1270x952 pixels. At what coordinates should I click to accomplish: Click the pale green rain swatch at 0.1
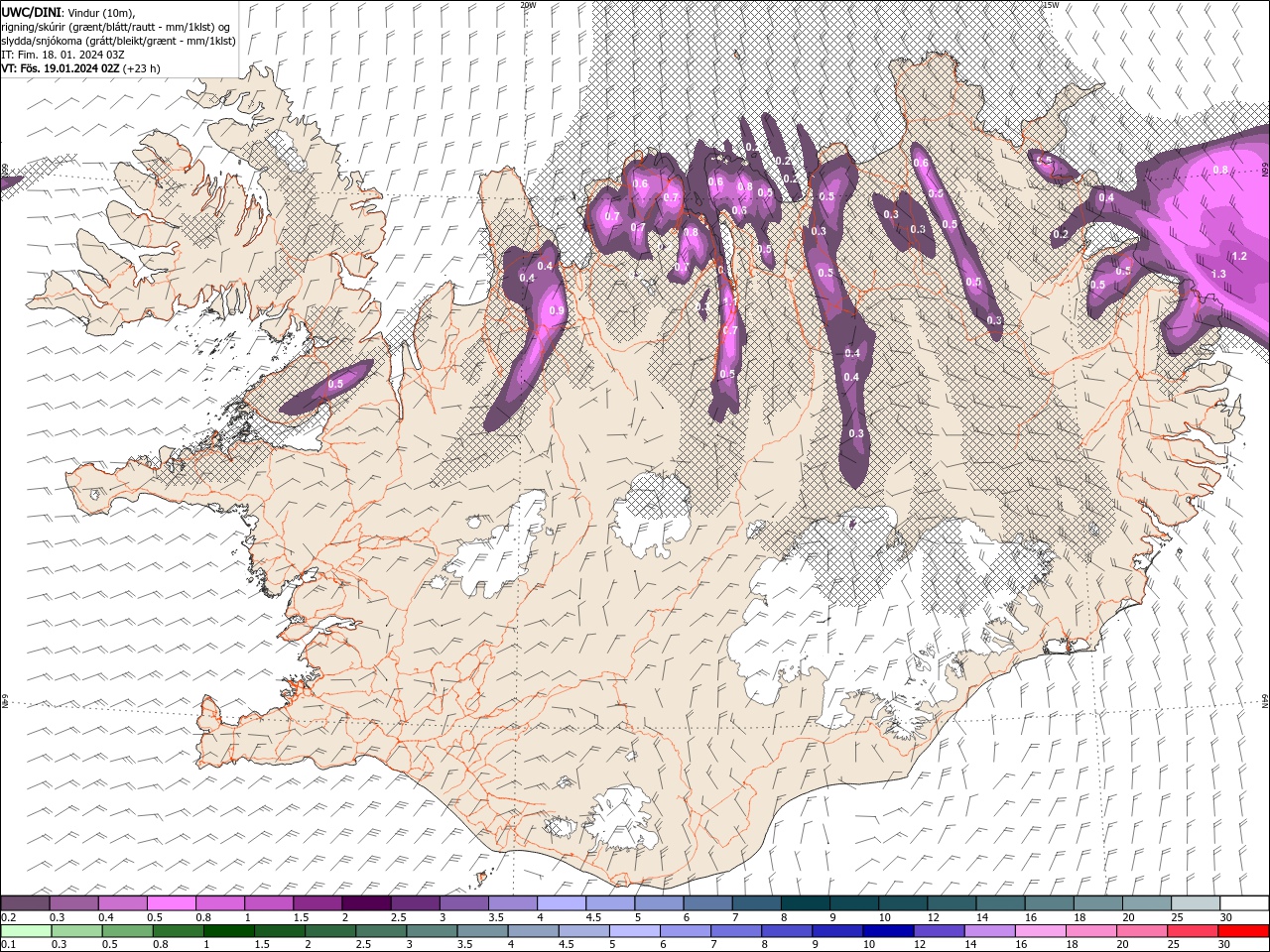27,931
